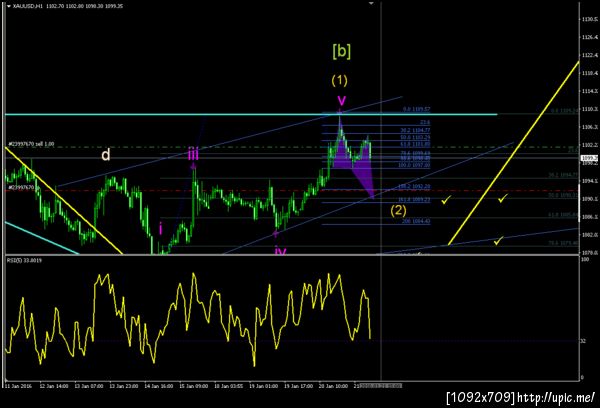Select the green dash-dot sell order line
Viewport: 600px width, 408px height.
pos(291,147)
